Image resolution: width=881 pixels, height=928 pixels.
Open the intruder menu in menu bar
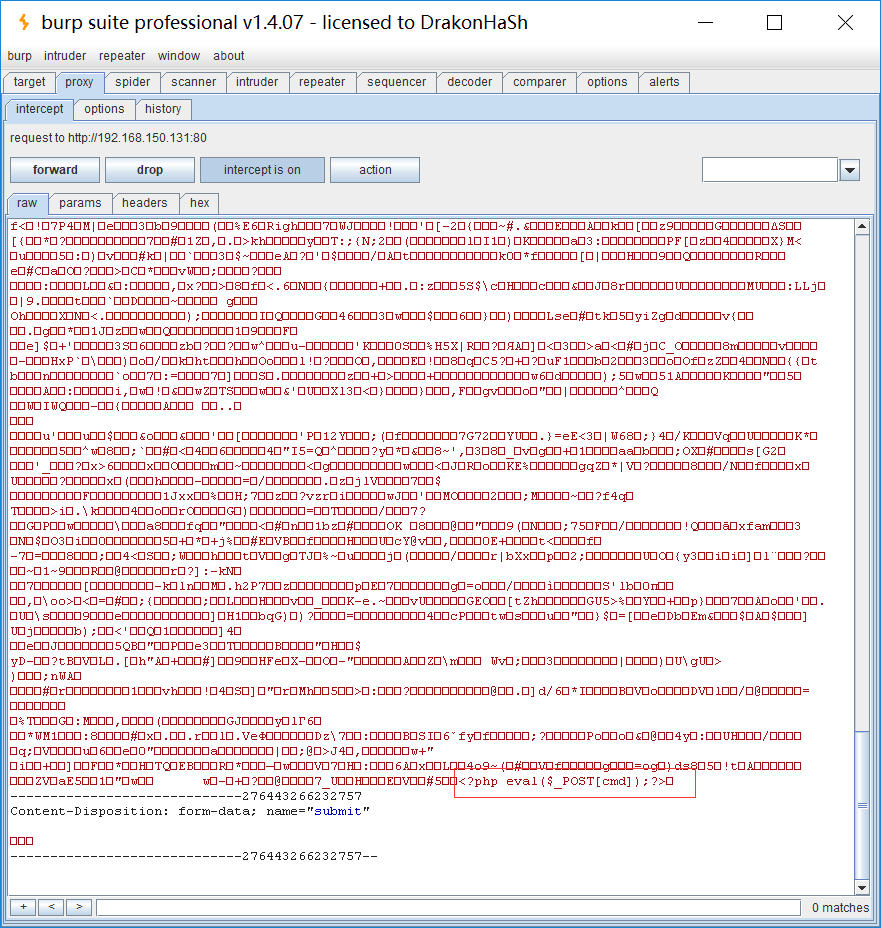point(64,56)
